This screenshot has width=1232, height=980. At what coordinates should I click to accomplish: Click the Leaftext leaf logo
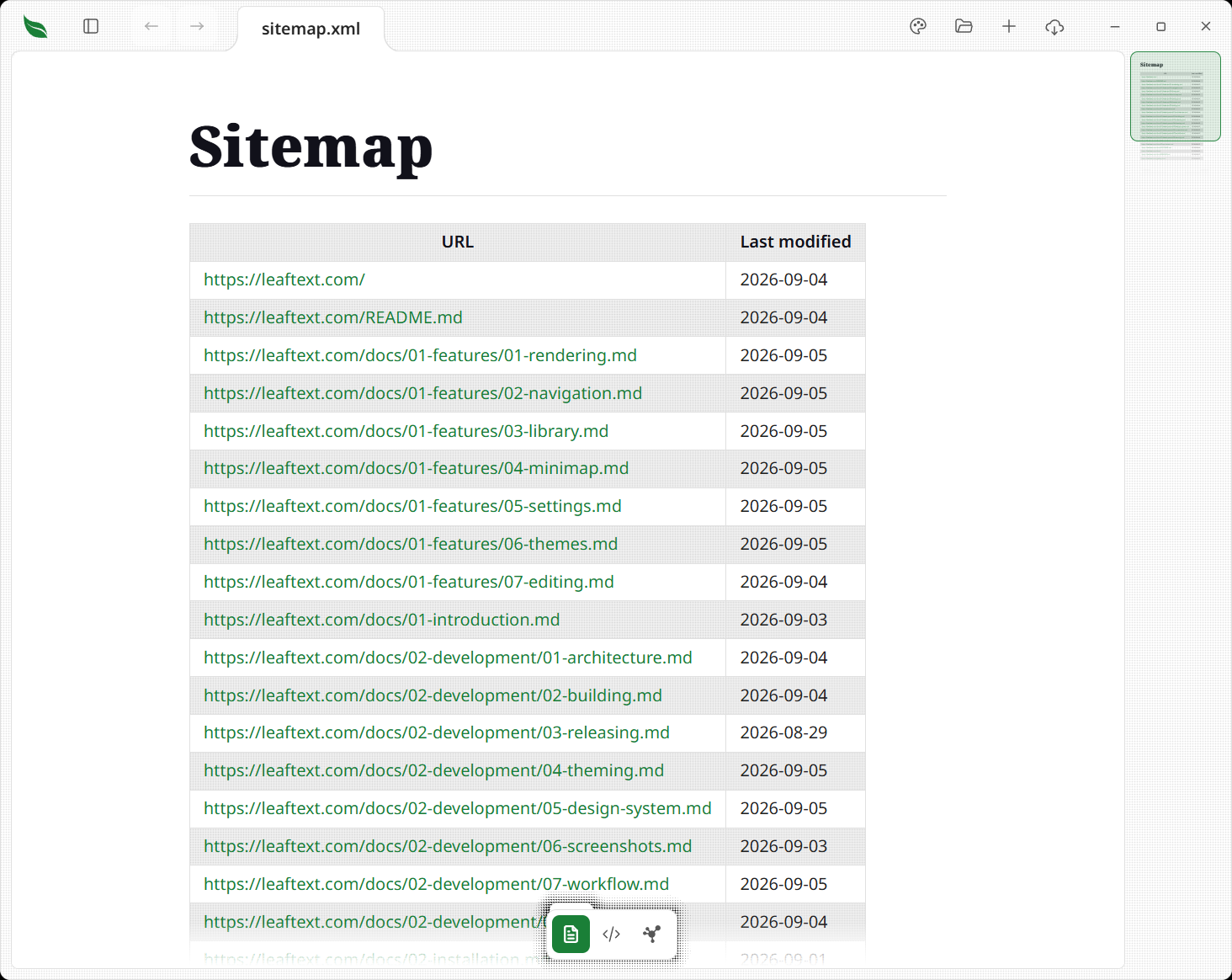[x=35, y=27]
